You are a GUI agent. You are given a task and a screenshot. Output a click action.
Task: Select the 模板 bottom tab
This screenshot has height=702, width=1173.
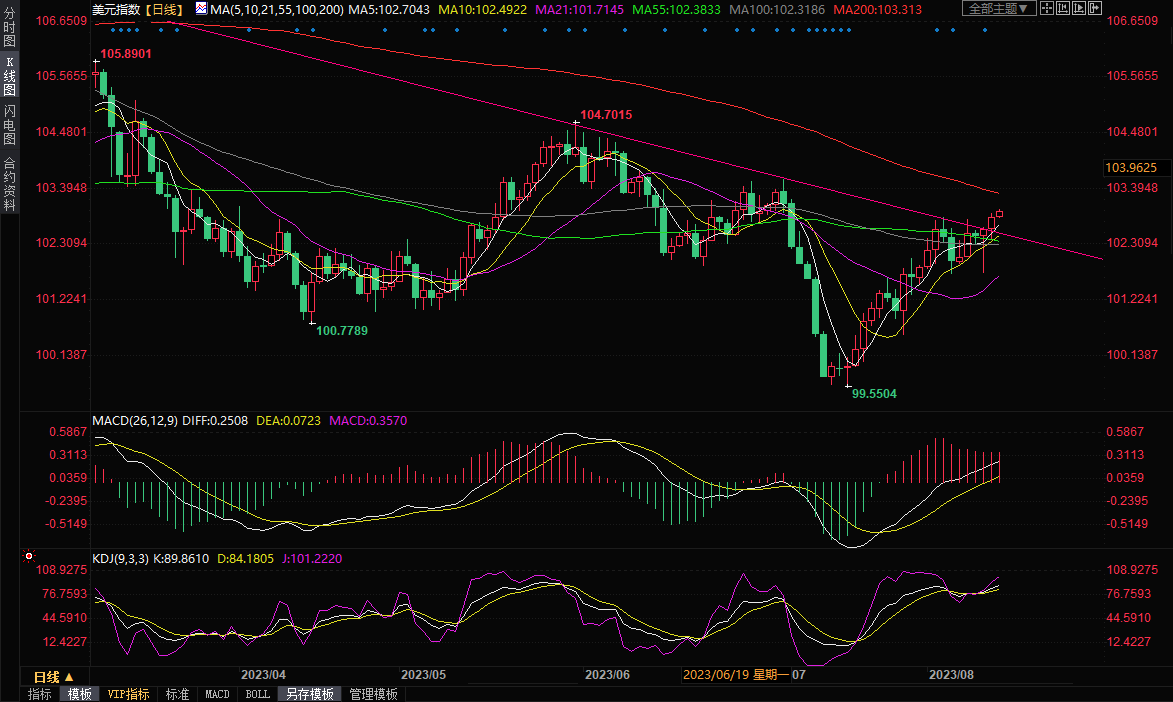79,694
